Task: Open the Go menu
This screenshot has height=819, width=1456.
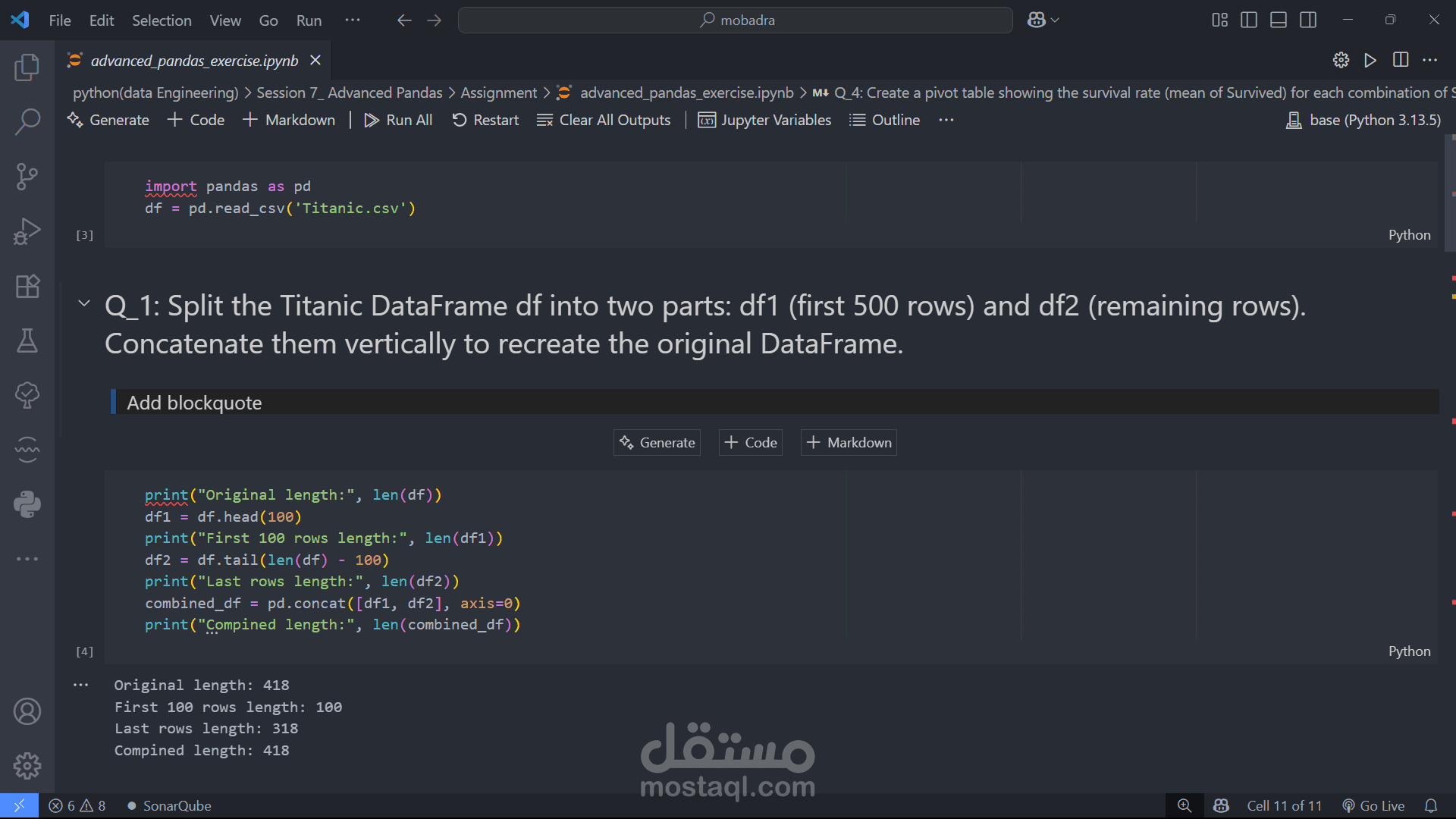Action: [x=268, y=20]
